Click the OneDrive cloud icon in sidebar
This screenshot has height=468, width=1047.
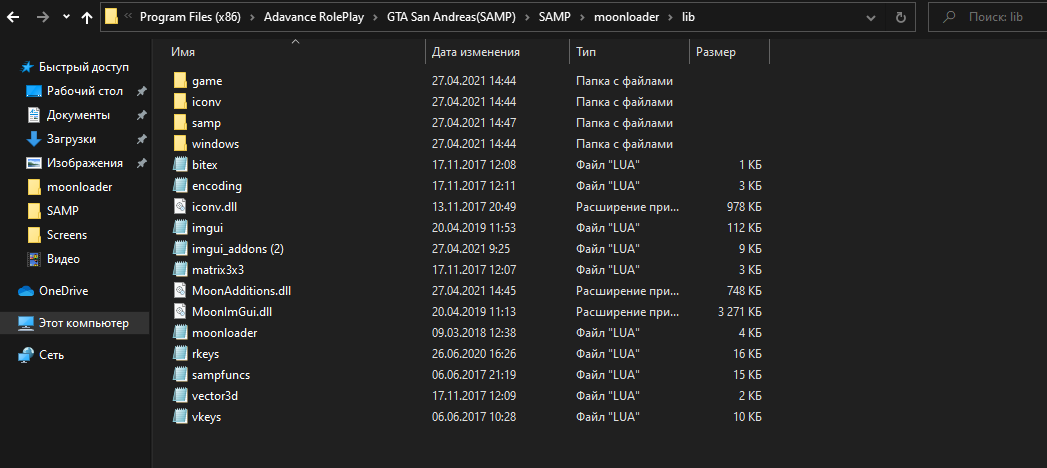point(26,291)
